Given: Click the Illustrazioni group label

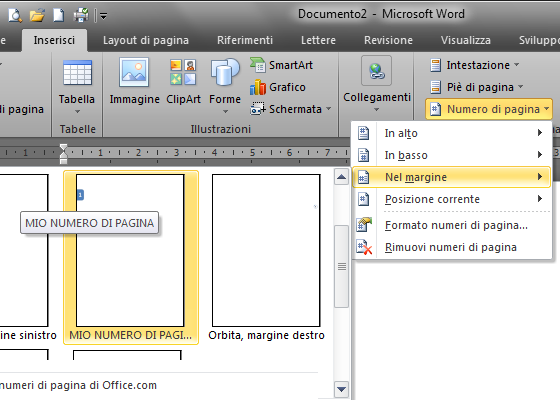Looking at the screenshot, I should [x=221, y=129].
